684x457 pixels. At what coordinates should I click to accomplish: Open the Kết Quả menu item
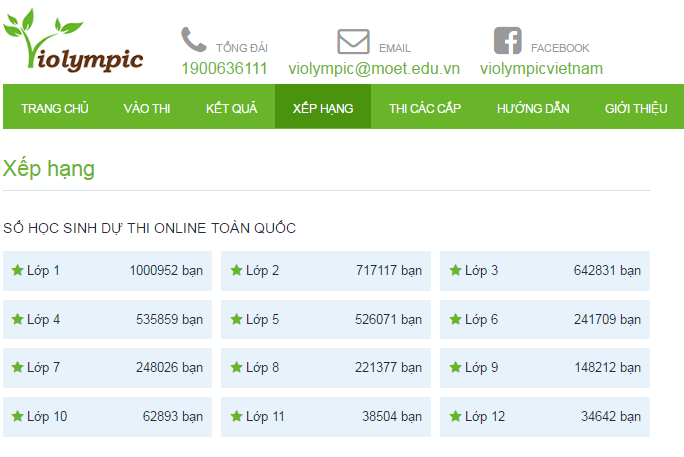[231, 108]
